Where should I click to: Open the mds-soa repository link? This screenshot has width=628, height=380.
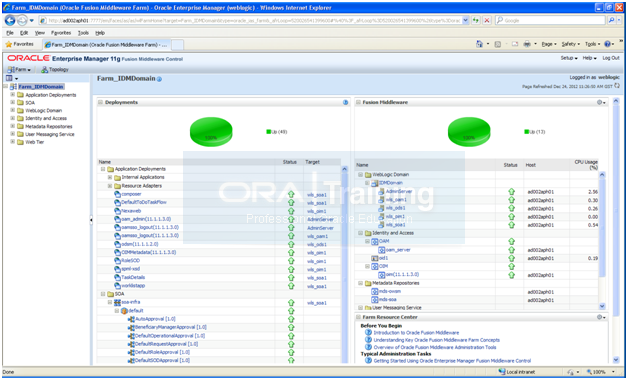pyautogui.click(x=388, y=300)
